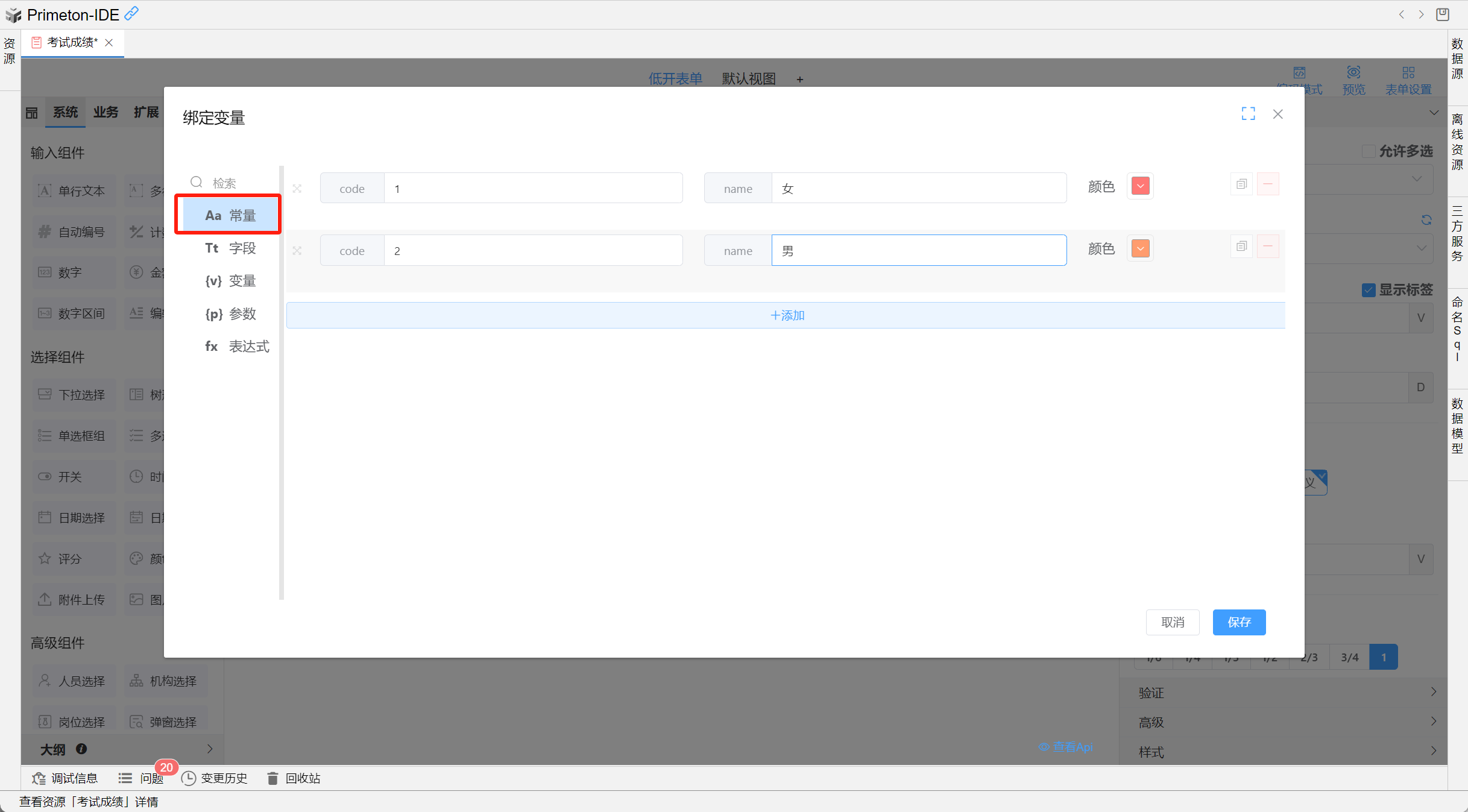Screen dimensions: 1468x812
Task: Click the +添加 row button
Action: (x=786, y=315)
